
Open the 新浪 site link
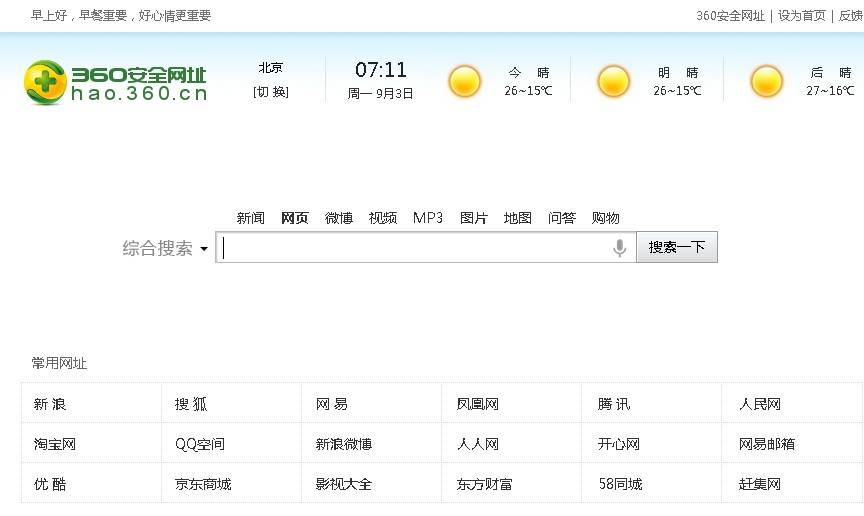pyautogui.click(x=50, y=404)
